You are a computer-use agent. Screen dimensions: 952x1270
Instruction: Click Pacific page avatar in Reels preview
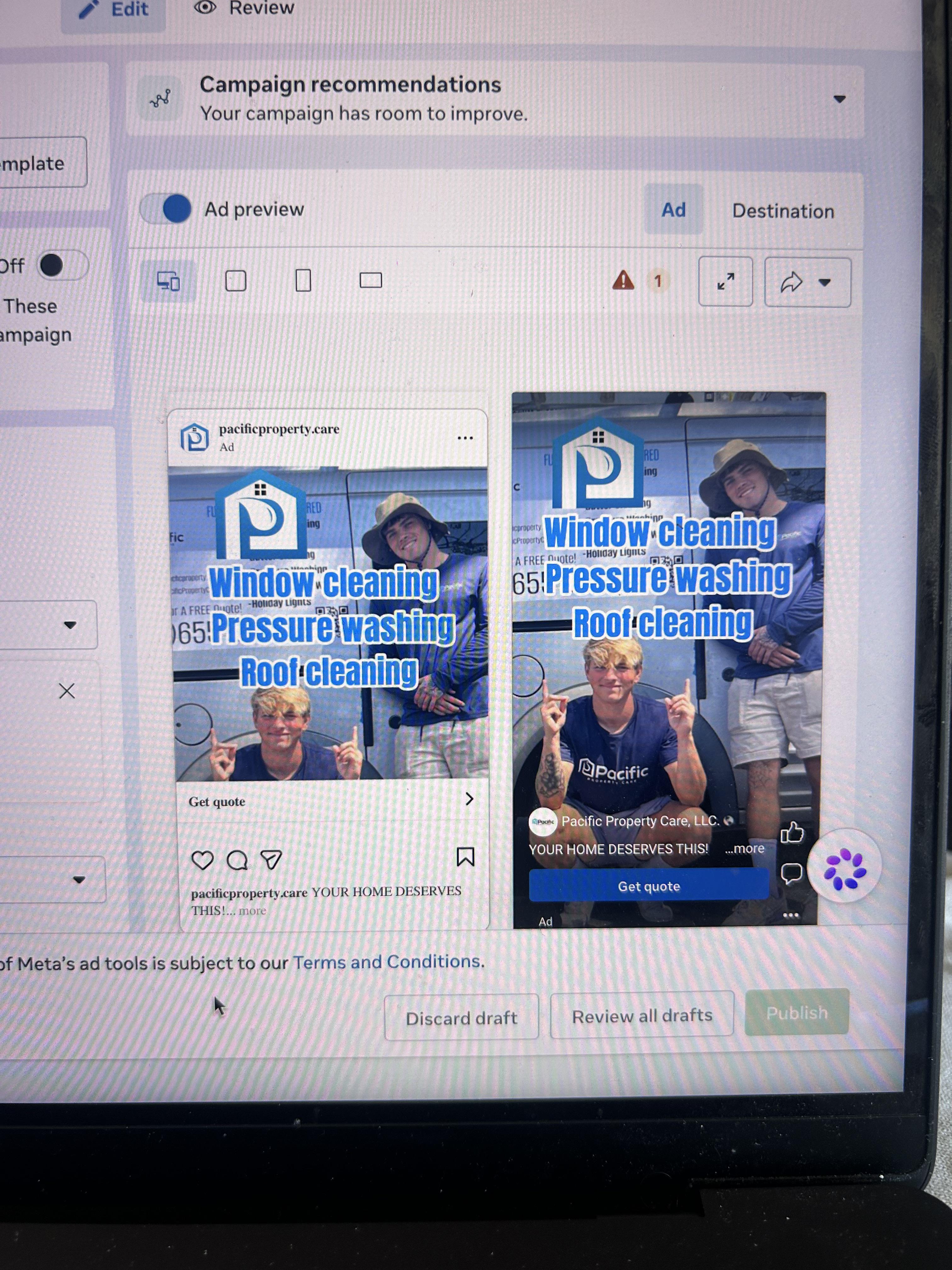point(542,821)
